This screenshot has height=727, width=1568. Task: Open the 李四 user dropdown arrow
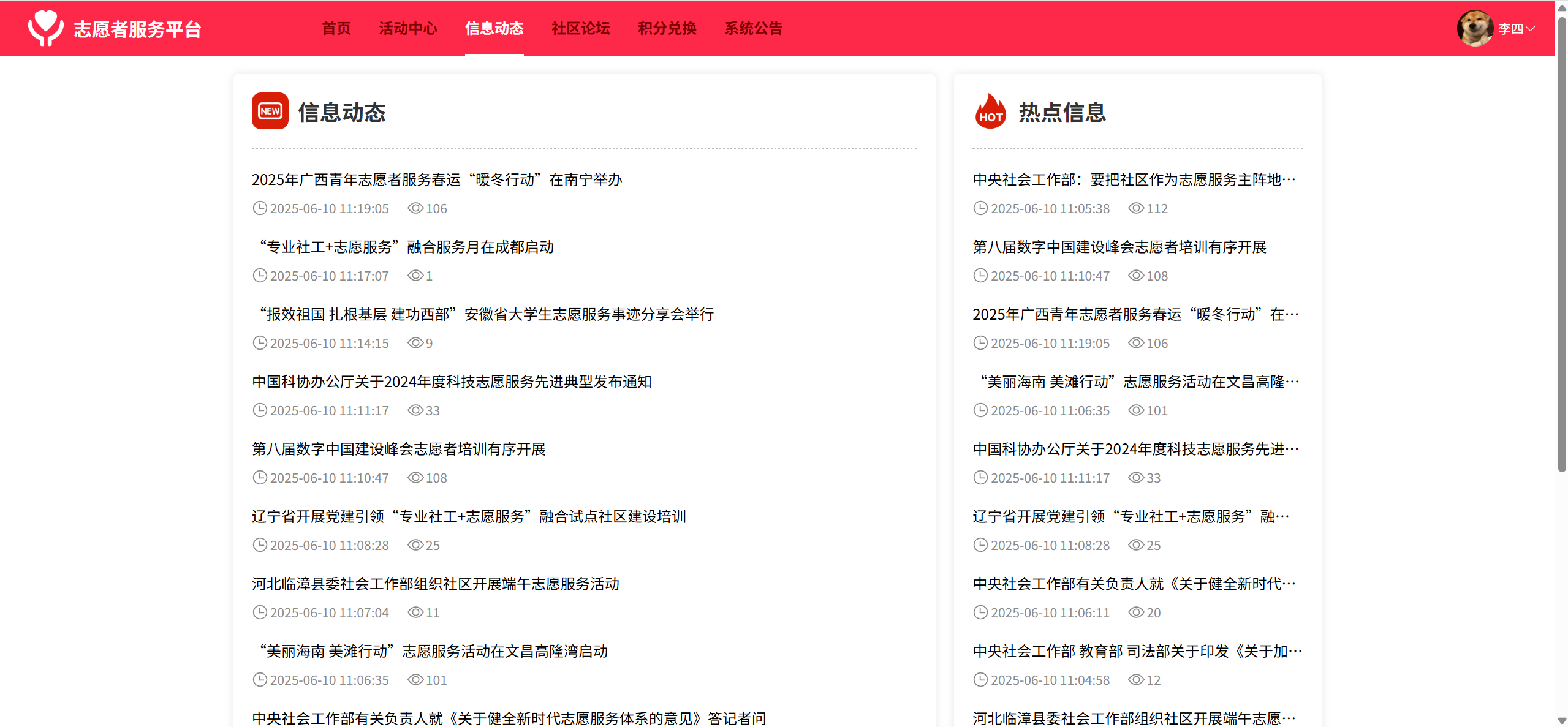click(x=1531, y=29)
